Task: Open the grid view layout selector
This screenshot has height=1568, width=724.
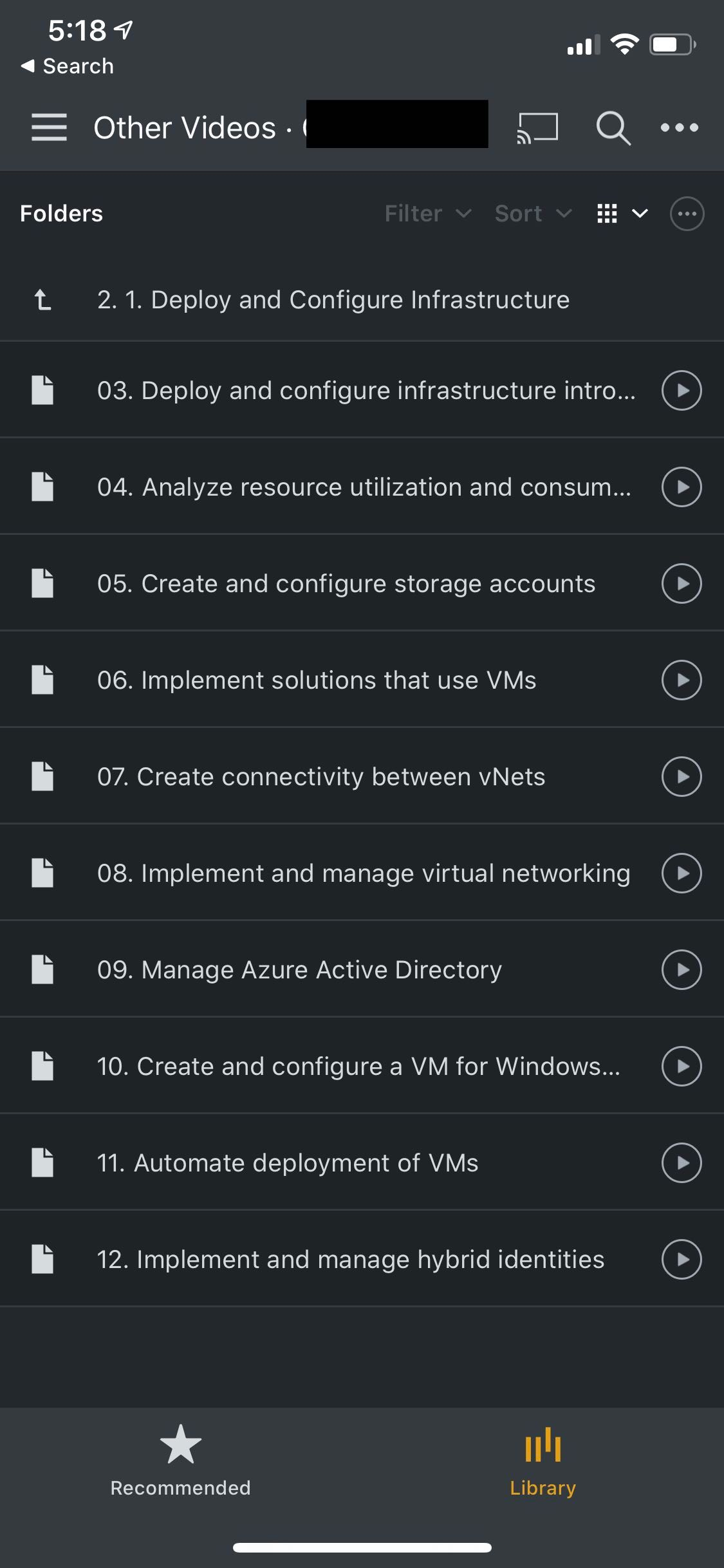Action: pos(622,213)
